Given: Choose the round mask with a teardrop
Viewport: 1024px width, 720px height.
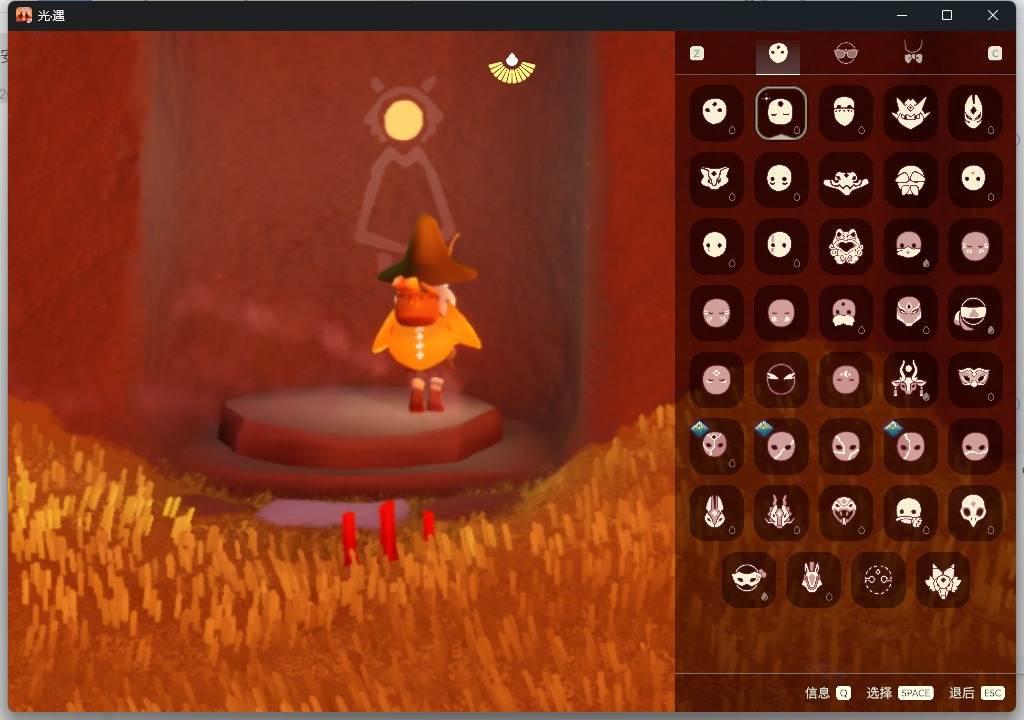Looking at the screenshot, I should coord(716,246).
